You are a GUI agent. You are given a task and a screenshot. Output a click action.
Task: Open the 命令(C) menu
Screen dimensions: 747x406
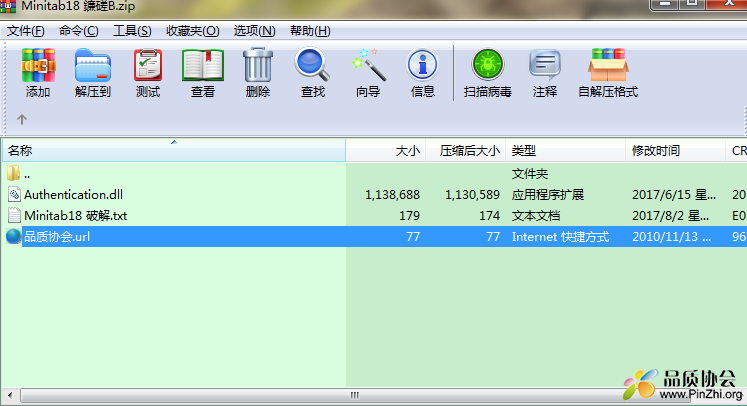coord(79,31)
